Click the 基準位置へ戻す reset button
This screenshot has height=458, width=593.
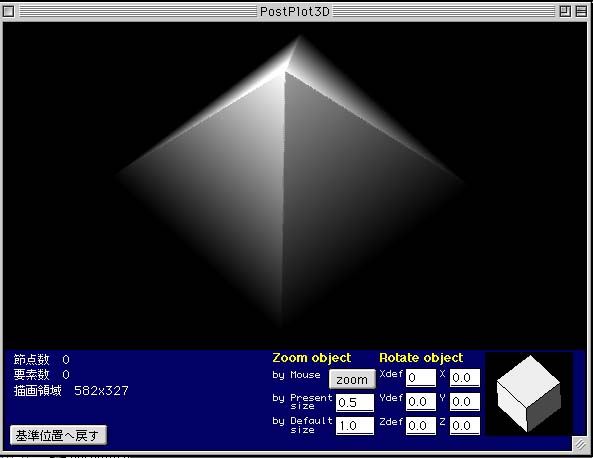tap(58, 435)
